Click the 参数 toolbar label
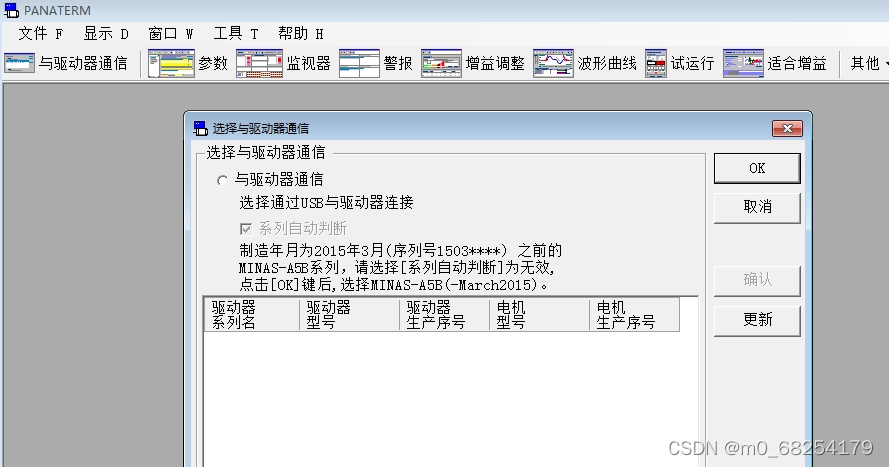The width and height of the screenshot is (889, 467). click(x=213, y=63)
